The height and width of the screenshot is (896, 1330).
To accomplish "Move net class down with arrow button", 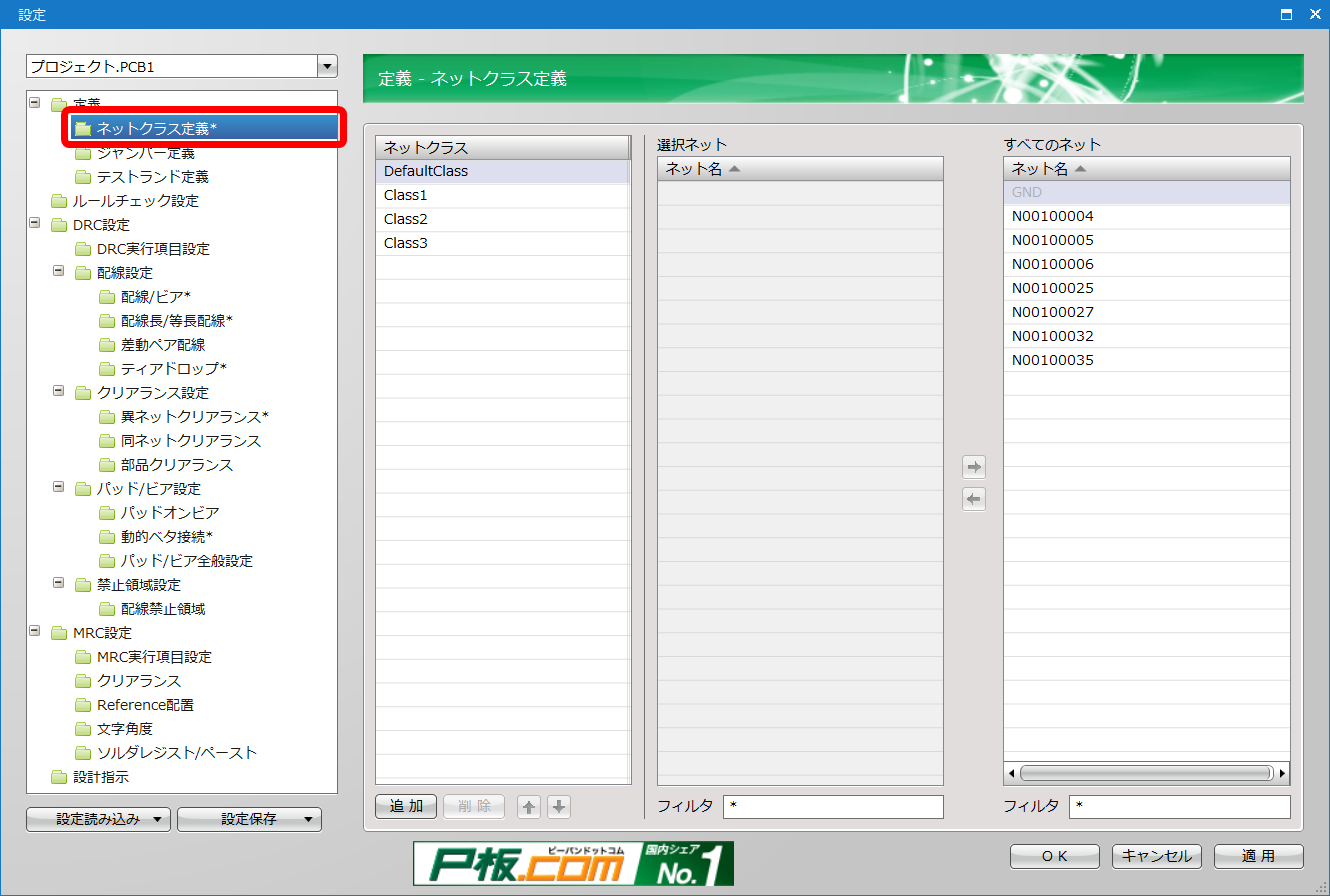I will [559, 807].
